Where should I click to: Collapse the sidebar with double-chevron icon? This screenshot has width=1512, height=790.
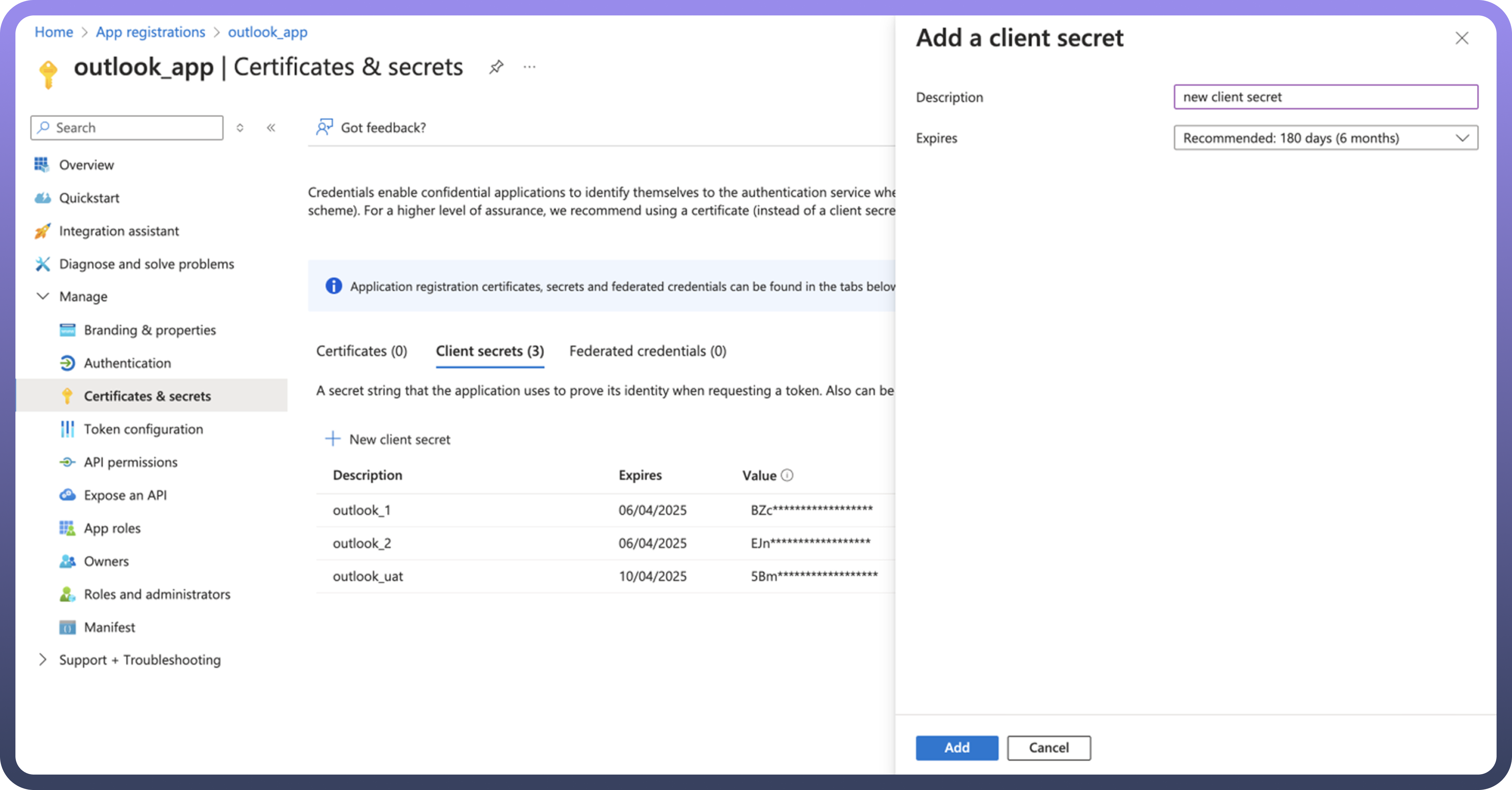(271, 128)
